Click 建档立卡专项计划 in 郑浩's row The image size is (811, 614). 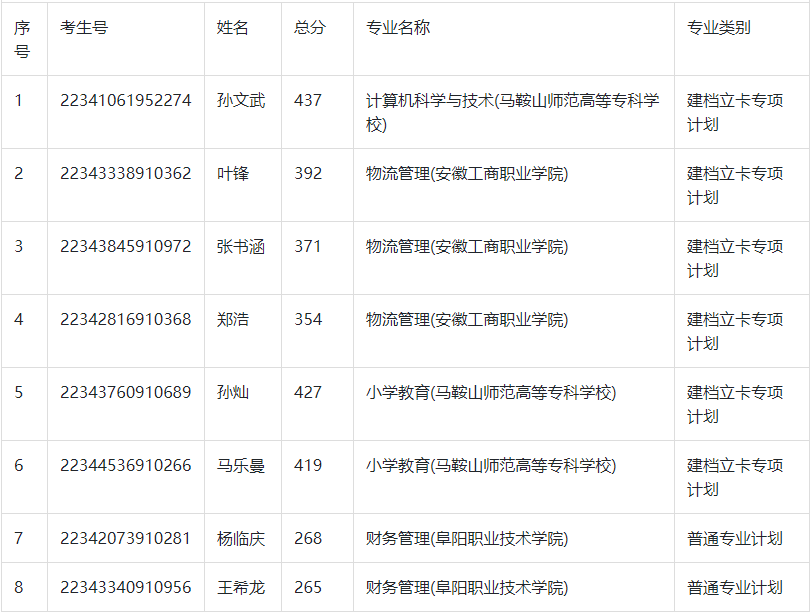[735, 331]
